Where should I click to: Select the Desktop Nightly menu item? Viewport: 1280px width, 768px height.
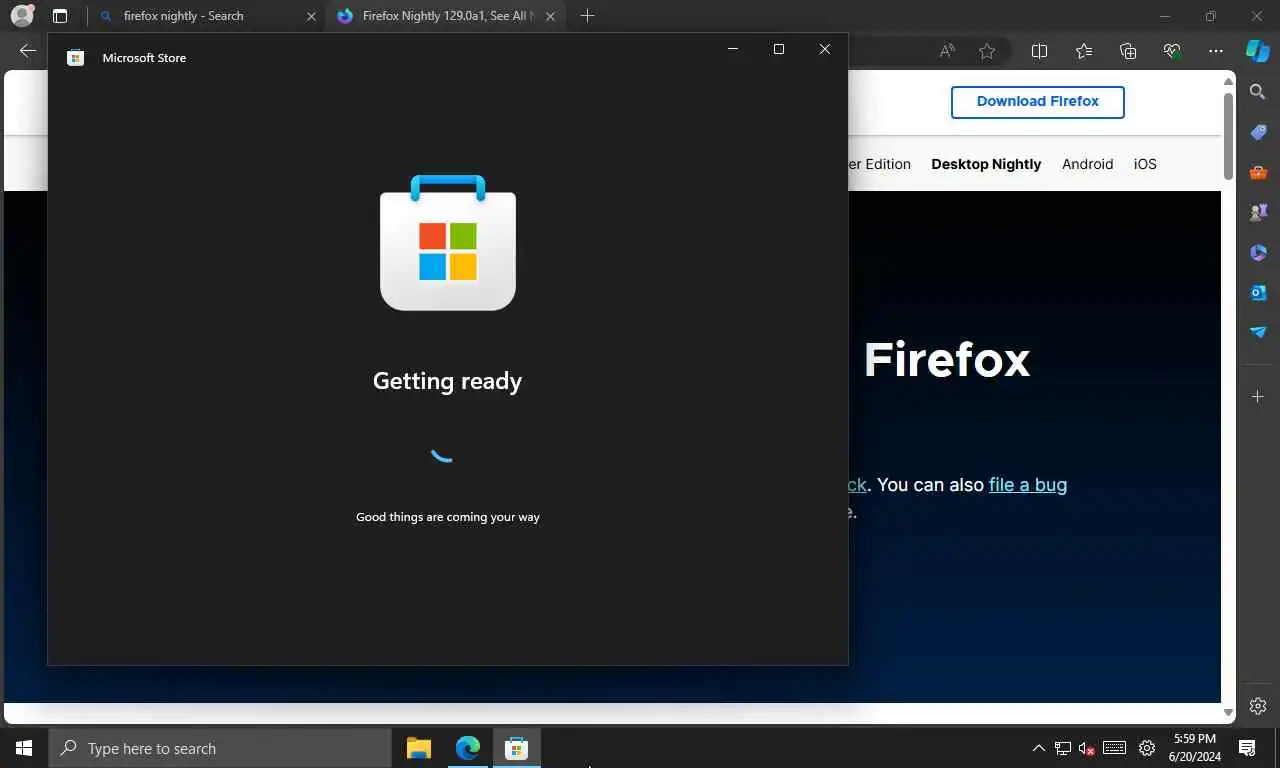(x=986, y=164)
